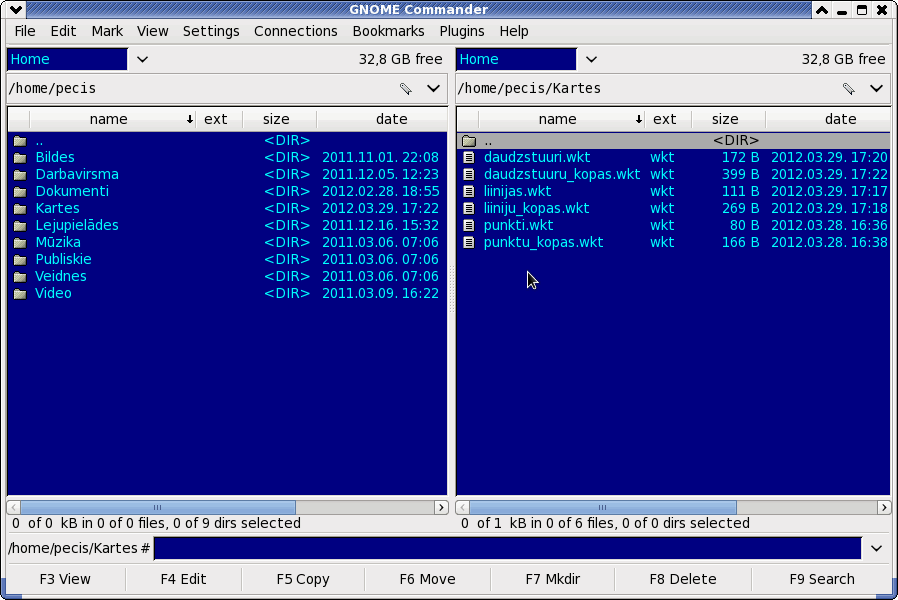Focus the command line input field
The image size is (898, 600).
[507, 548]
